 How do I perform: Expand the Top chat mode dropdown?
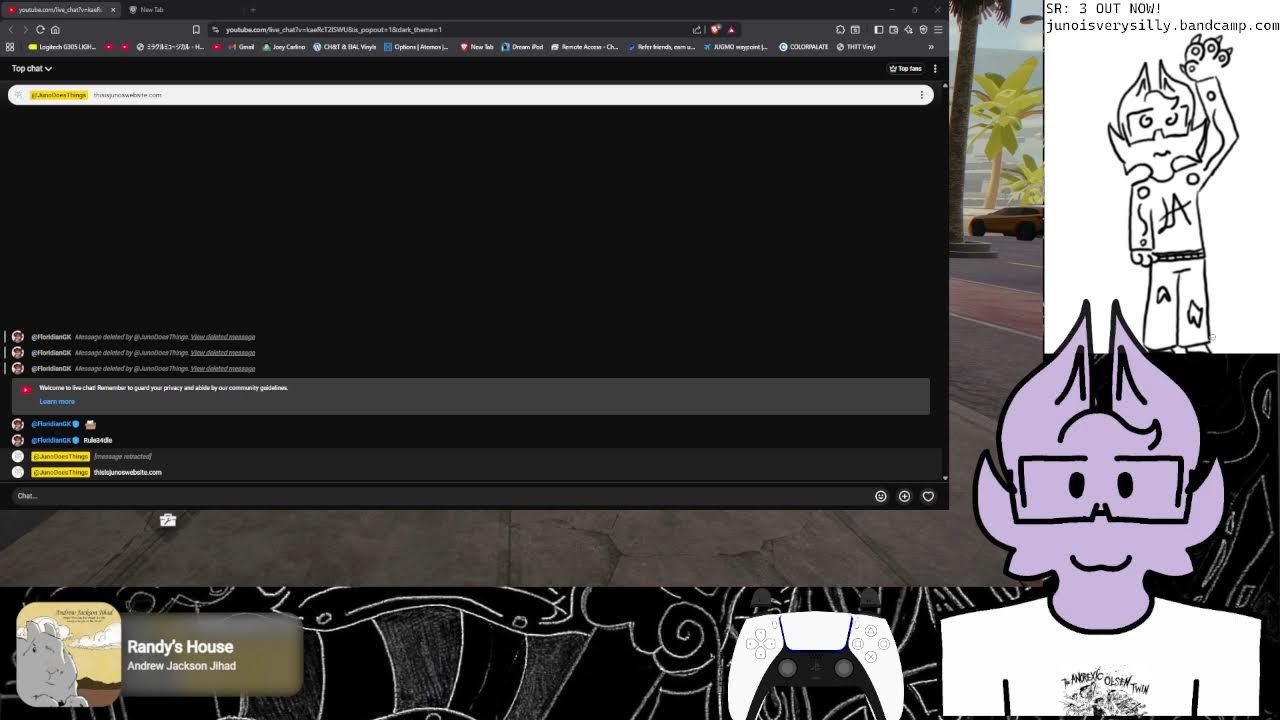point(31,69)
